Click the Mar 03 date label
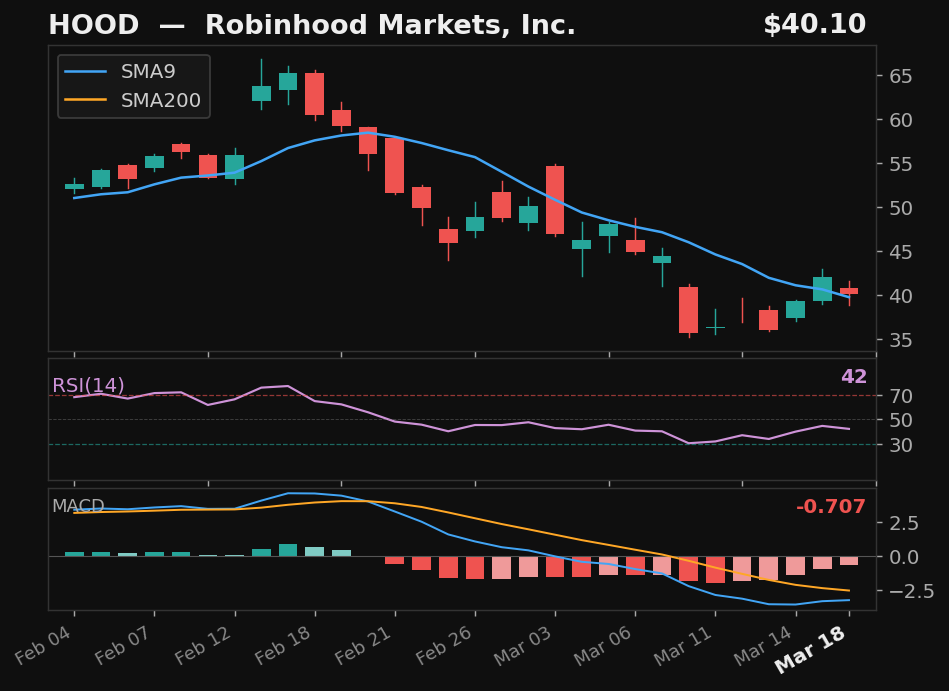The image size is (949, 691). coord(523,645)
